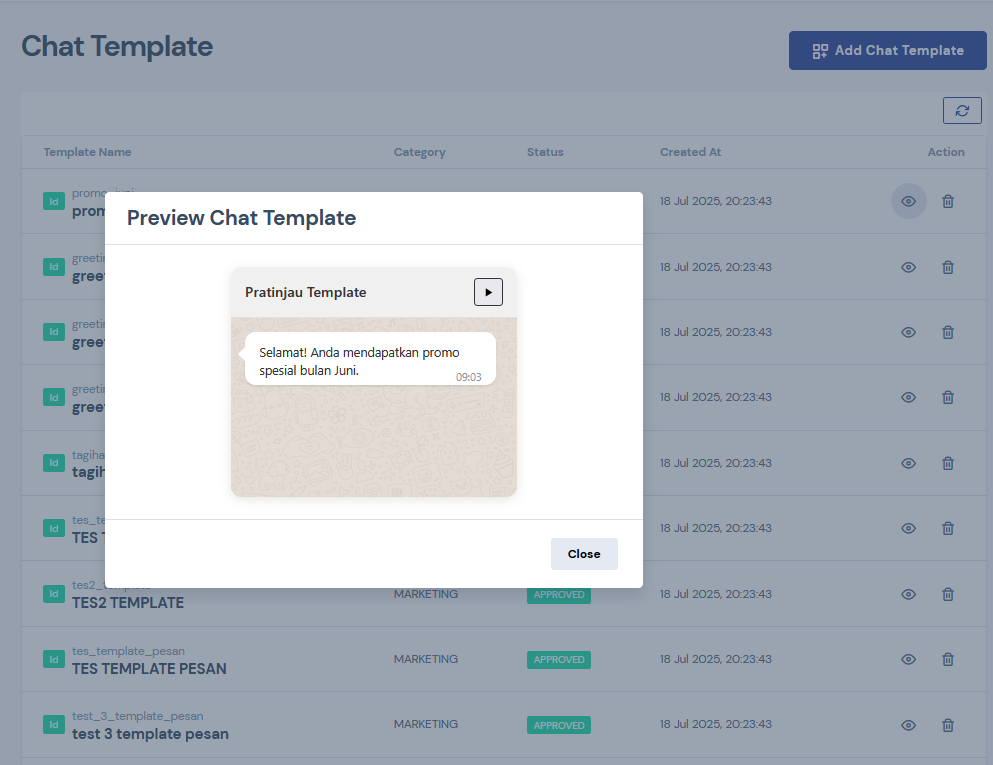Click Add Chat Template button
Screen dimensions: 993x765
pos(888,50)
